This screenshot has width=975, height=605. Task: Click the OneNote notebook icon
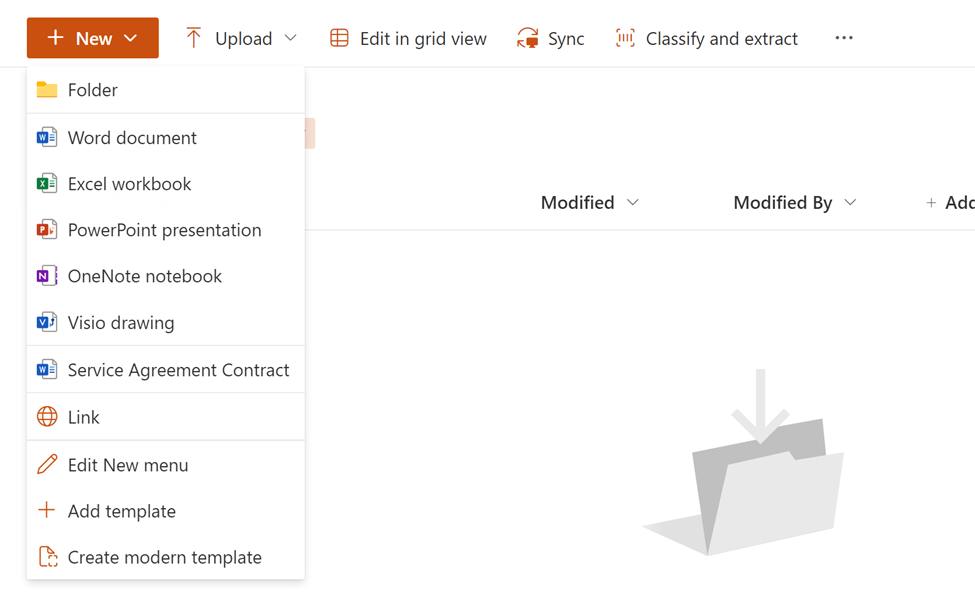[x=47, y=276]
